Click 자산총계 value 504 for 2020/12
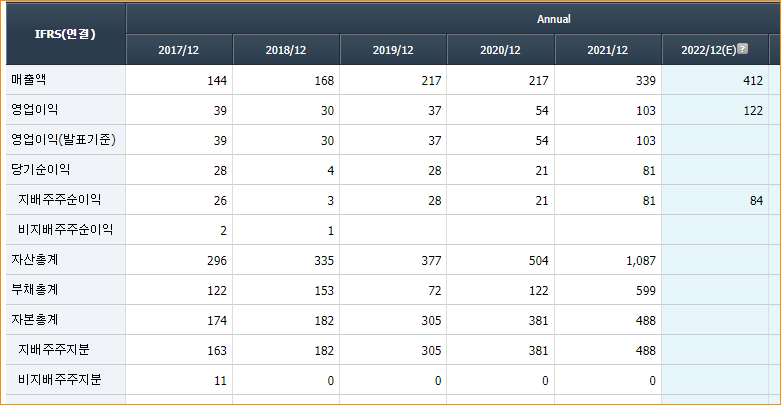The width and height of the screenshot is (781, 405). point(538,261)
